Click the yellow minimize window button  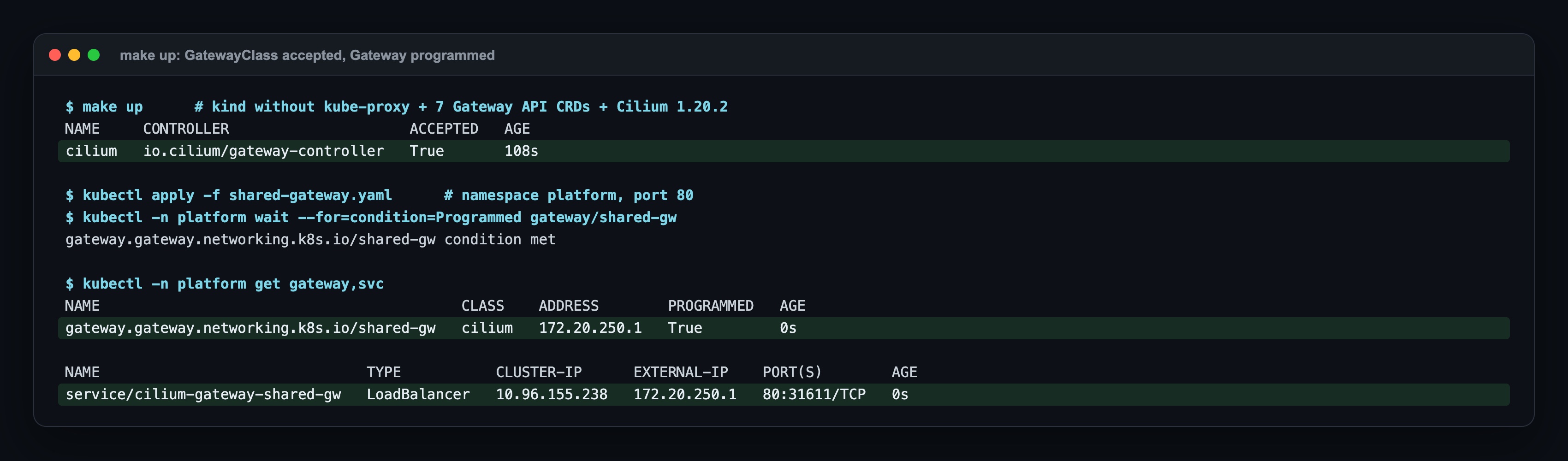pos(74,55)
